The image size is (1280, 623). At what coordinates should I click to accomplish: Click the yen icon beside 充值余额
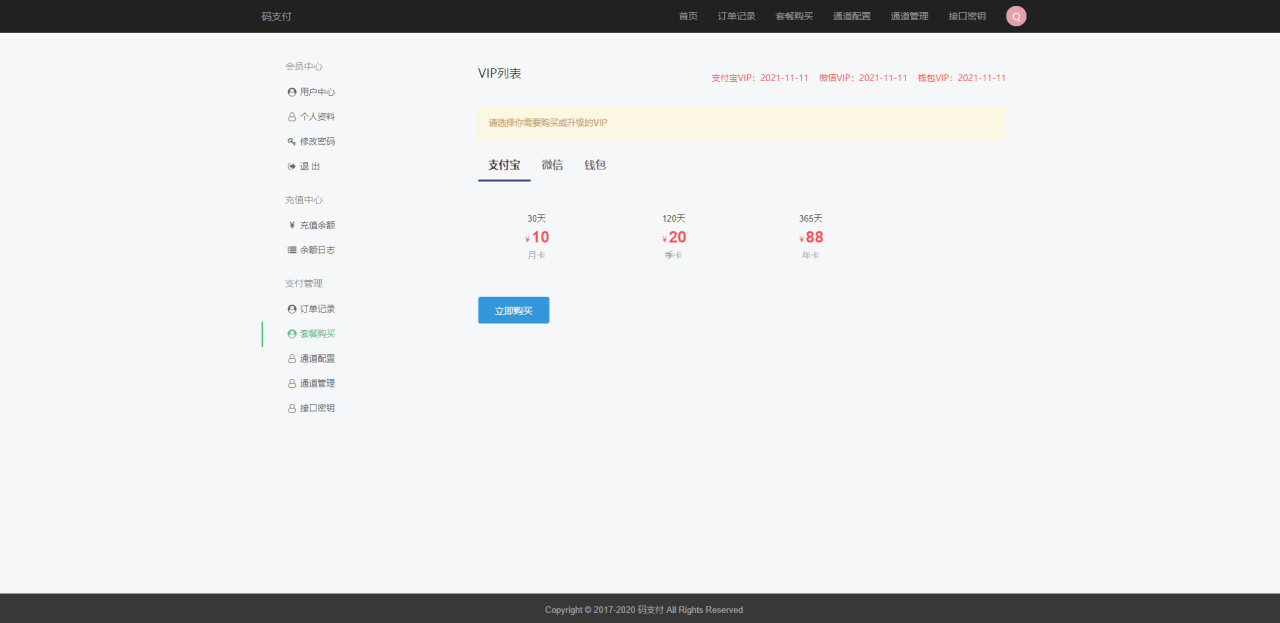click(x=292, y=225)
